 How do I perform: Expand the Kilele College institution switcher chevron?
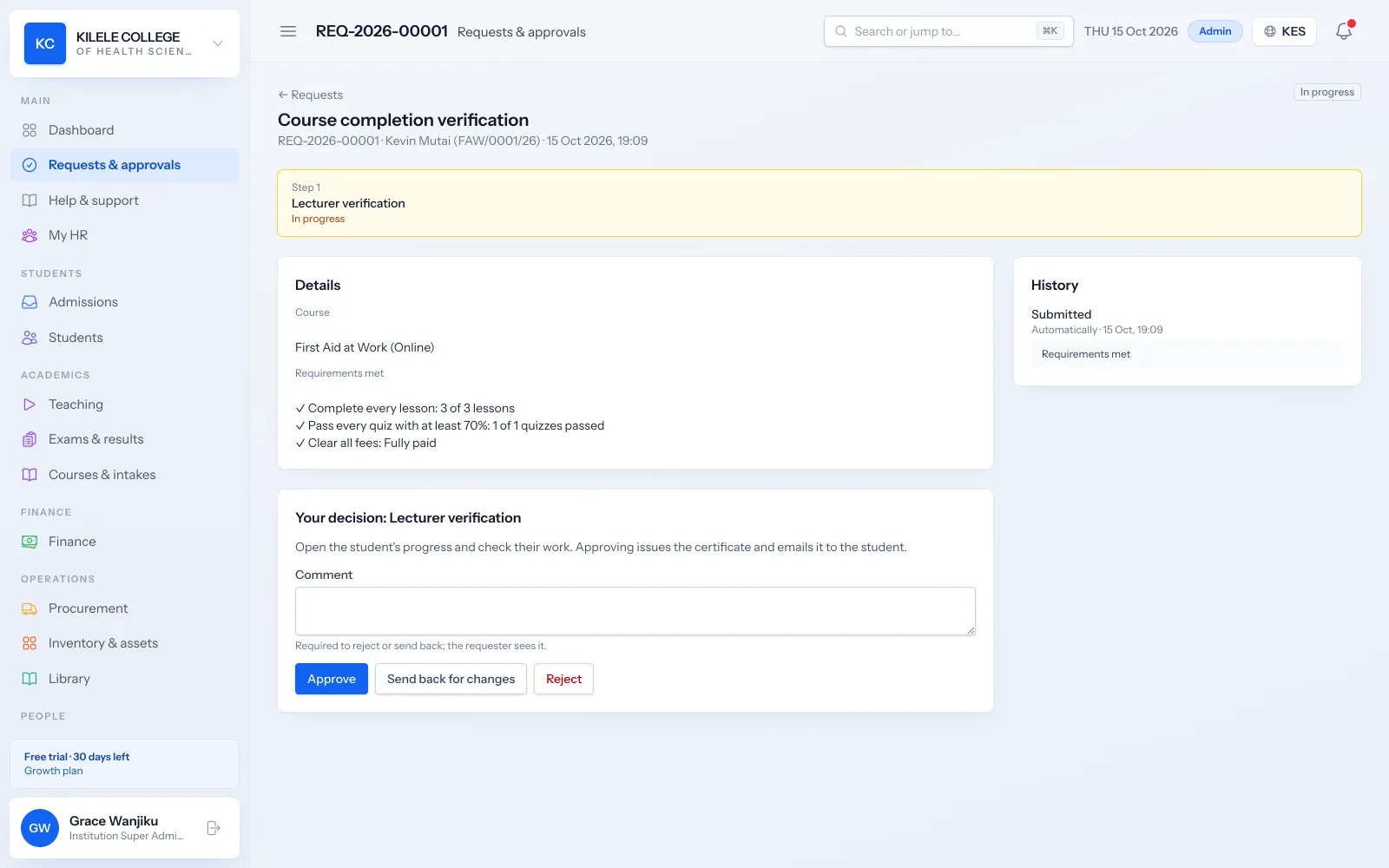(x=218, y=43)
